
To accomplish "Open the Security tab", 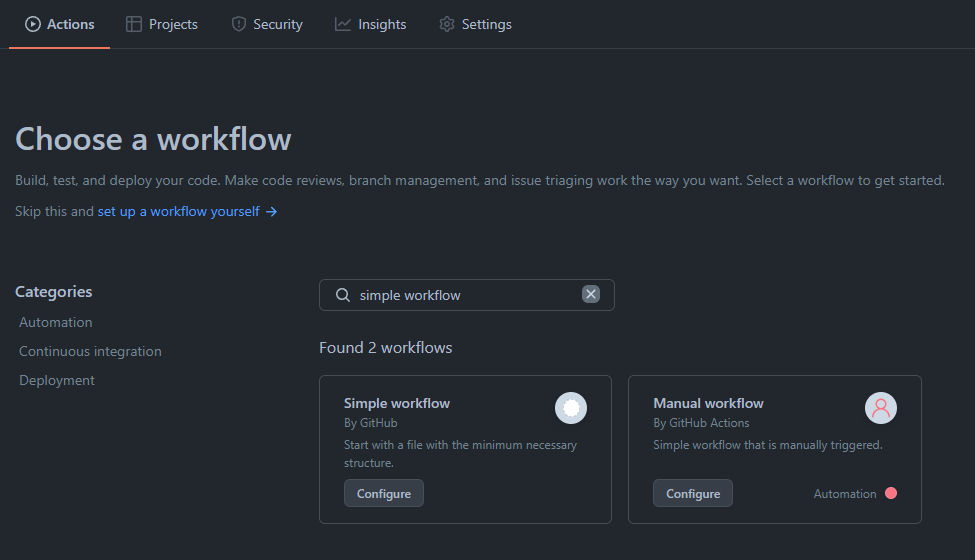I will tap(267, 24).
